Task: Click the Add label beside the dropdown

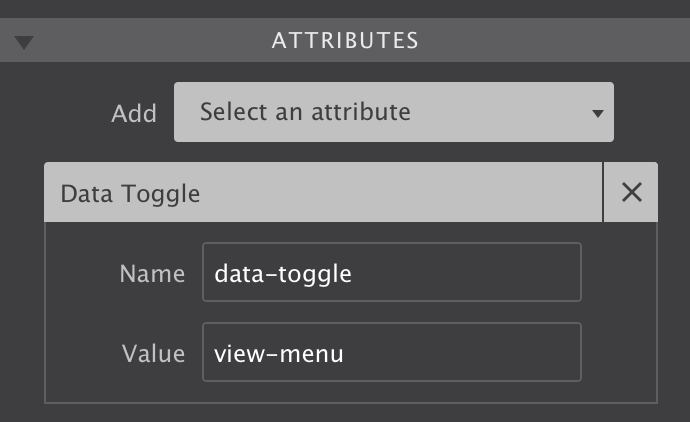Action: (134, 114)
